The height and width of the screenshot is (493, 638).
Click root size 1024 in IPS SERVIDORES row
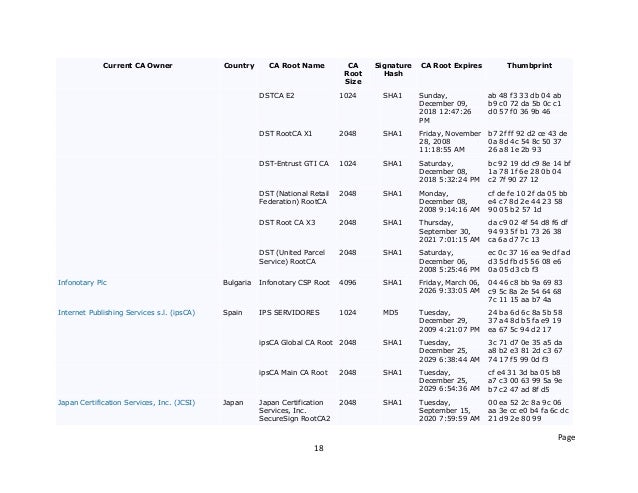click(x=347, y=312)
